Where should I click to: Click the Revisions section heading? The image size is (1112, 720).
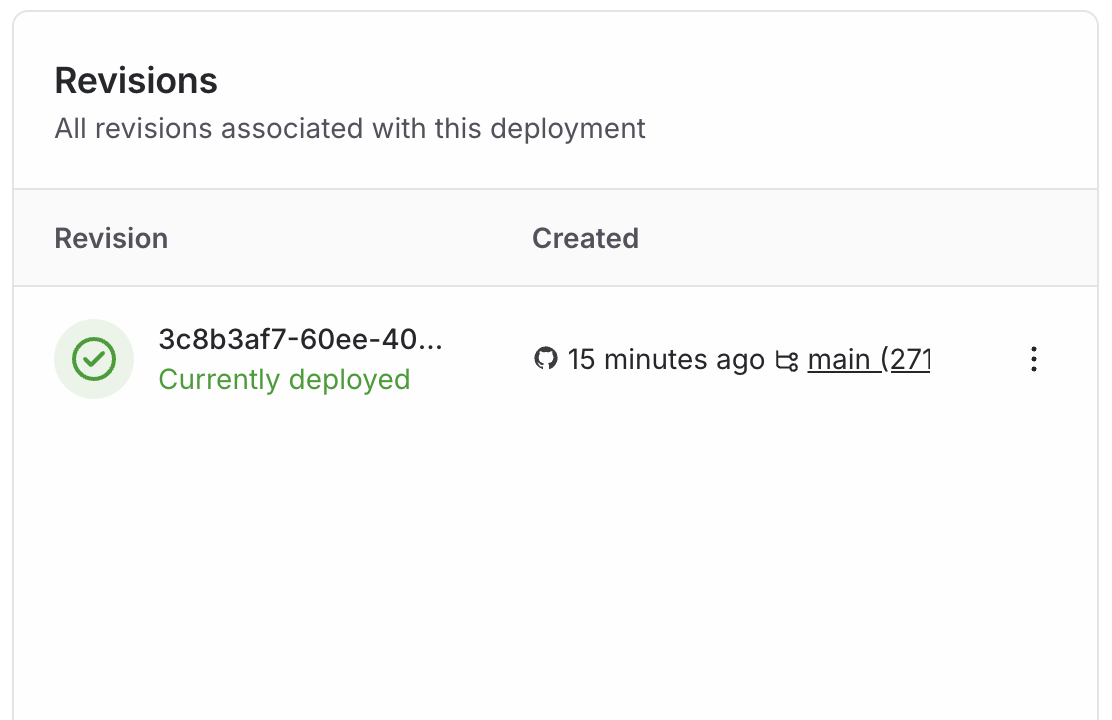(x=136, y=80)
